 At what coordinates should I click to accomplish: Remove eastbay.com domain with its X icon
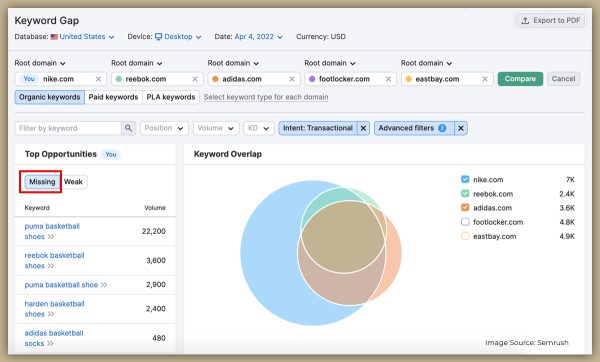[485, 79]
